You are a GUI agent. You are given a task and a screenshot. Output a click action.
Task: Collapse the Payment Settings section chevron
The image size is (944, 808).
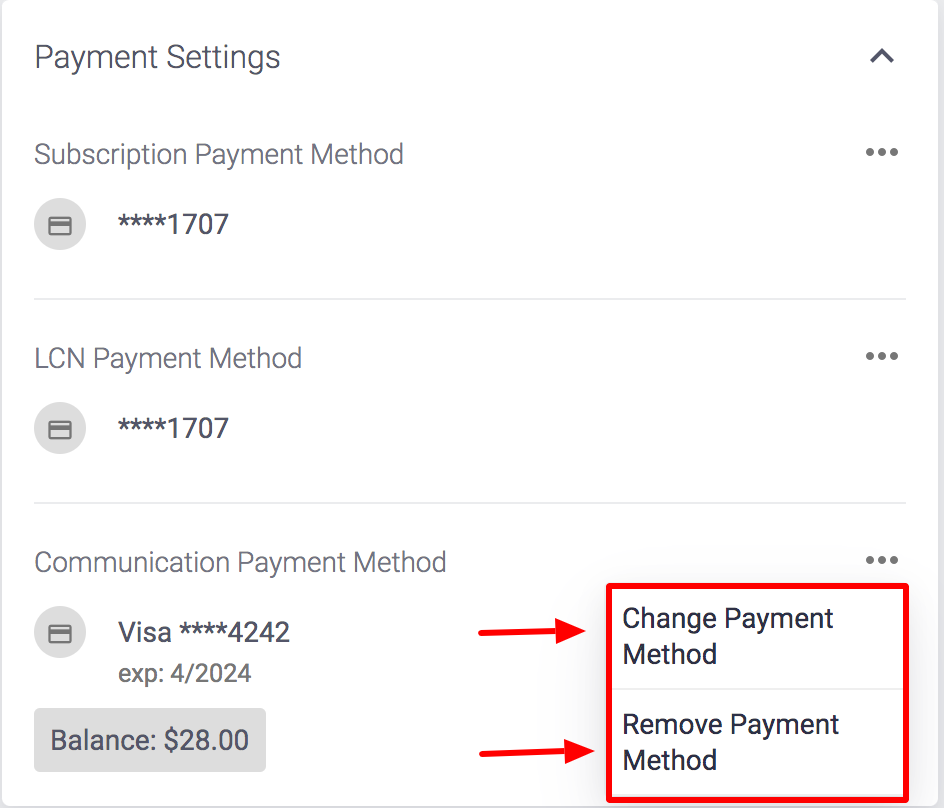tap(881, 57)
